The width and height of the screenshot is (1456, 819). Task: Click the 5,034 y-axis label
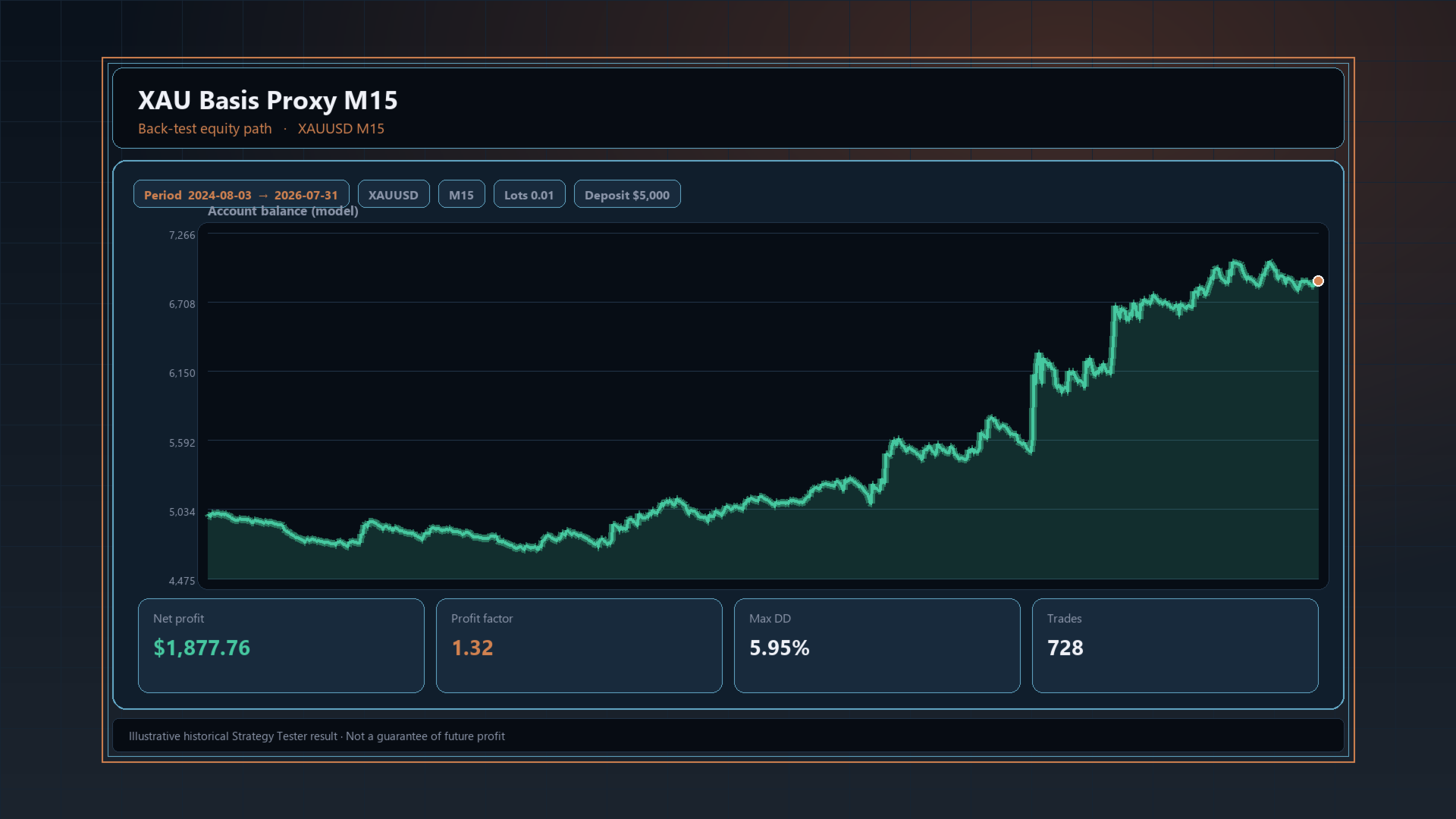182,512
